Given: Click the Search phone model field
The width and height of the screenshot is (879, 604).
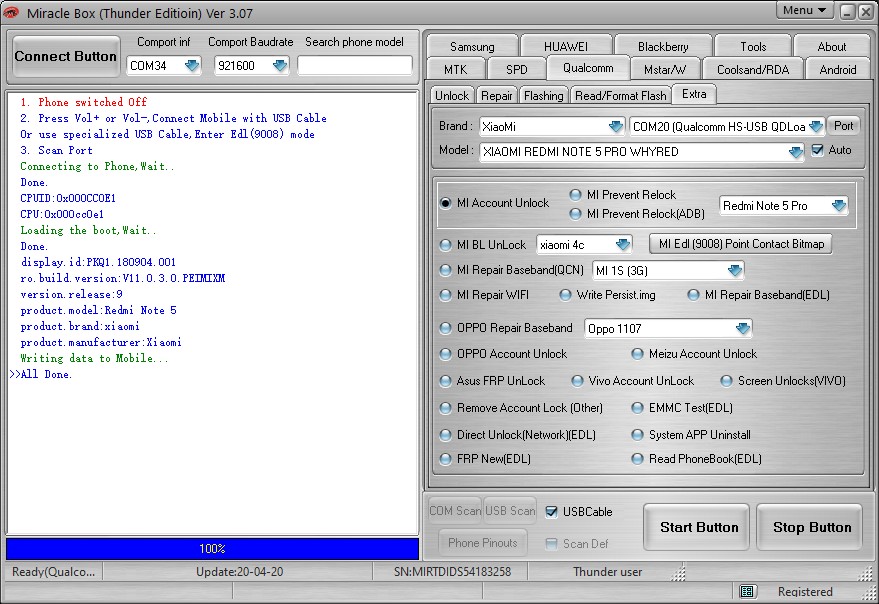Looking at the screenshot, I should pyautogui.click(x=355, y=66).
